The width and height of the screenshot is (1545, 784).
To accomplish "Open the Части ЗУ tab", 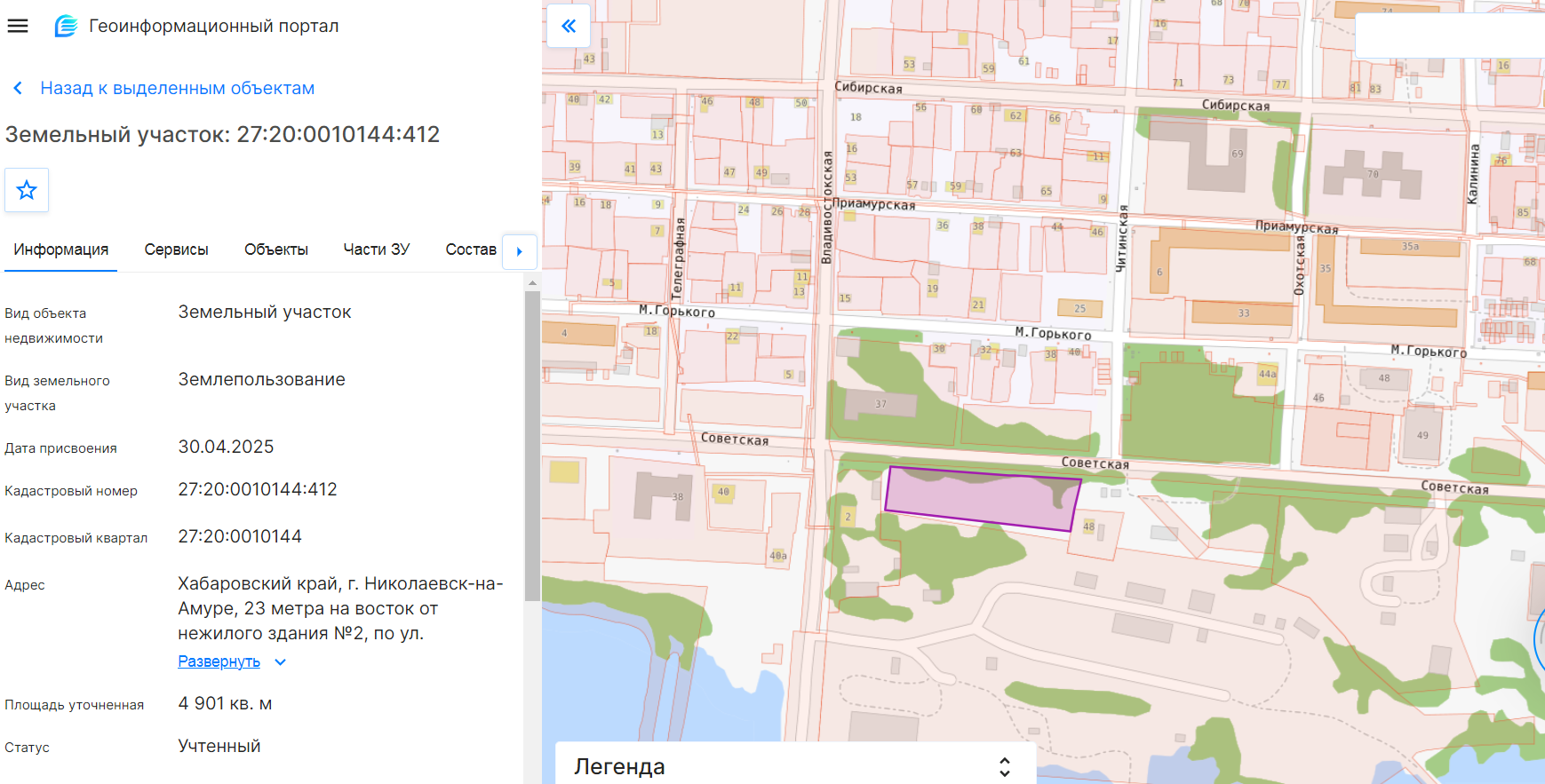I will tap(377, 249).
